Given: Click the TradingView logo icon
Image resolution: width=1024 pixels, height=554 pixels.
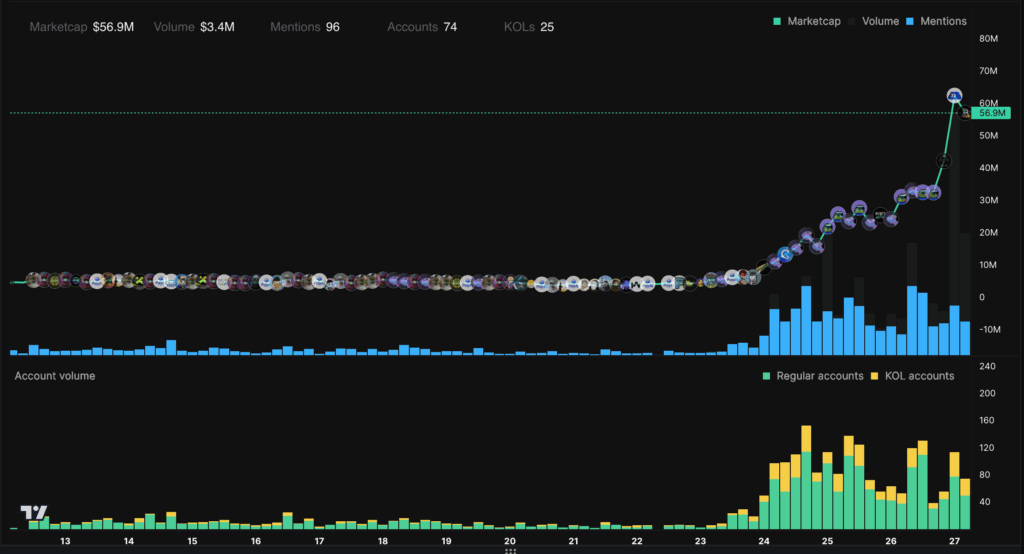Looking at the screenshot, I should pyautogui.click(x=34, y=512).
